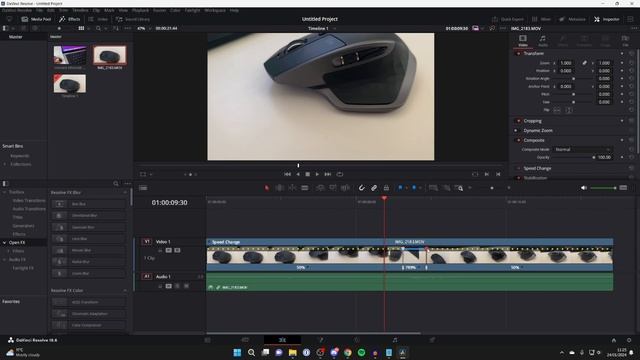Open the Media Pool panel
Viewport: 640px width, 360px height.
tap(36, 19)
